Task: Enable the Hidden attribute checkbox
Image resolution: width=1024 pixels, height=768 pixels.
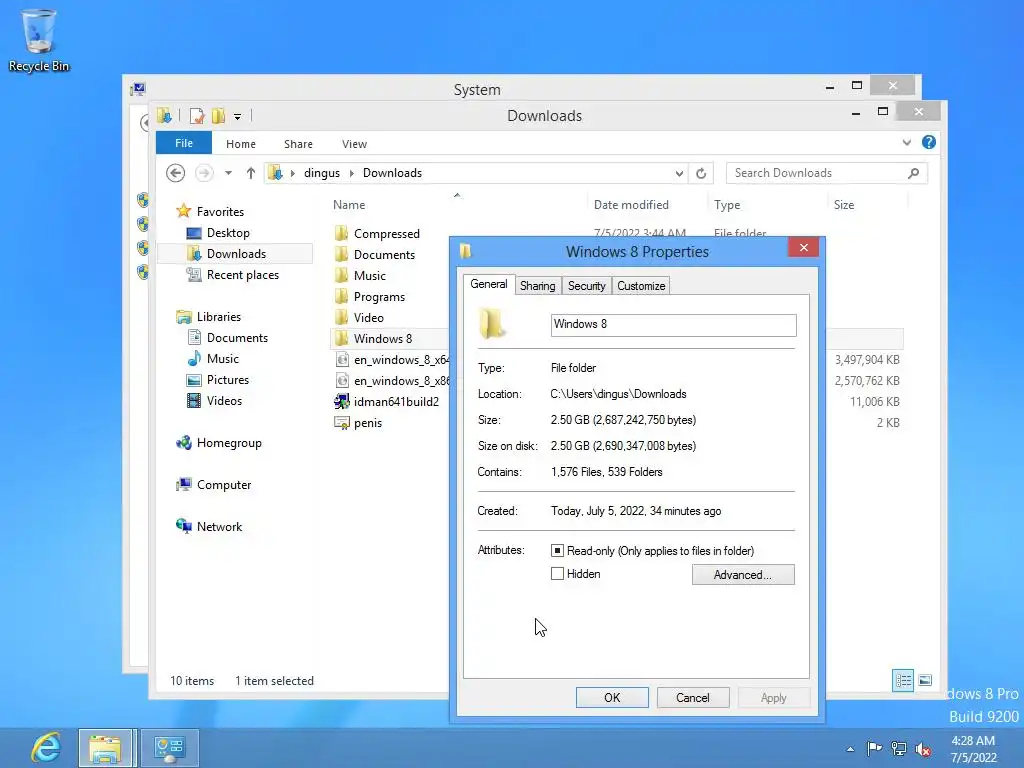Action: coord(557,573)
